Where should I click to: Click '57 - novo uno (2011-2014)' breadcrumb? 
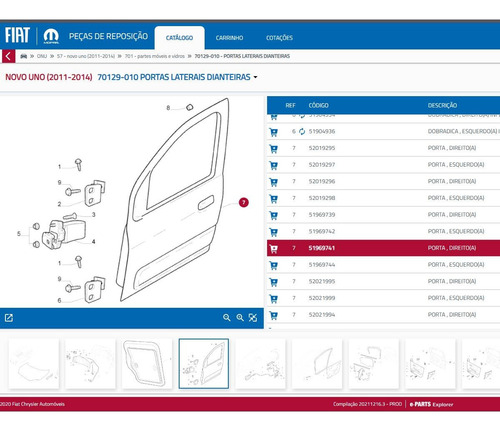click(86, 56)
